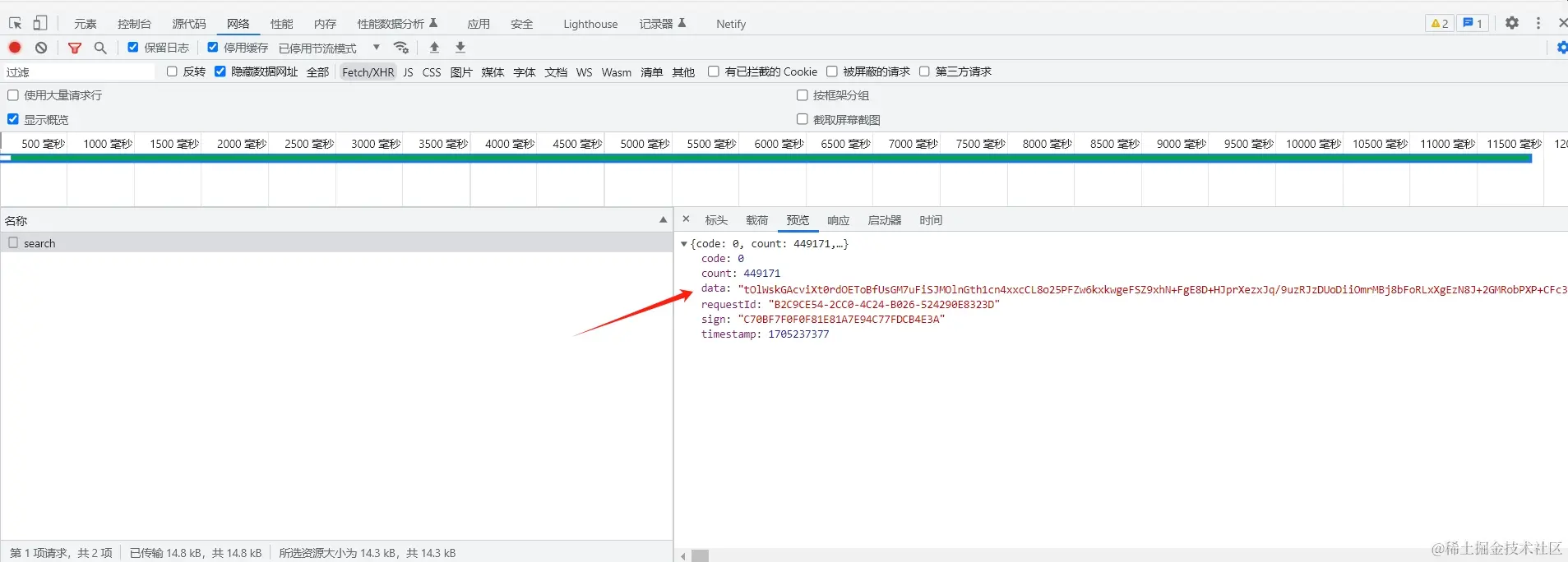Screen dimensions: 1568x562
Task: Open DevTools settings gear icon
Action: [x=1512, y=23]
